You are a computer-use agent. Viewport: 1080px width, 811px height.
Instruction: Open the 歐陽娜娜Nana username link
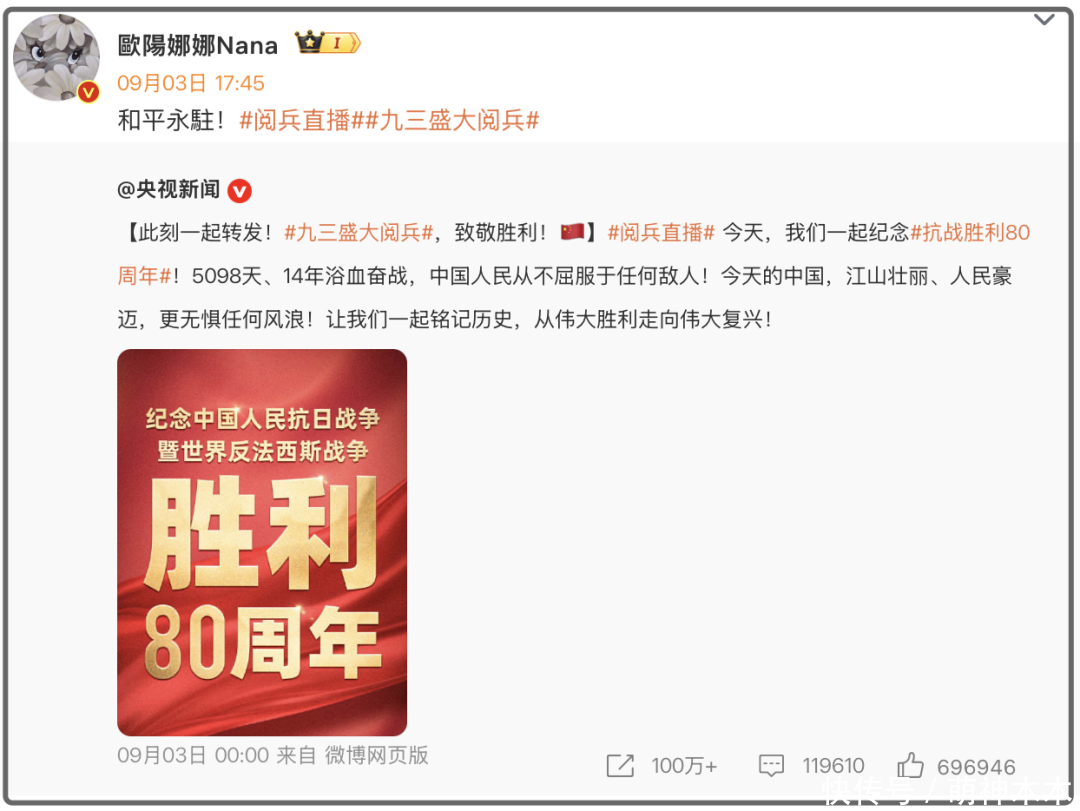click(198, 45)
